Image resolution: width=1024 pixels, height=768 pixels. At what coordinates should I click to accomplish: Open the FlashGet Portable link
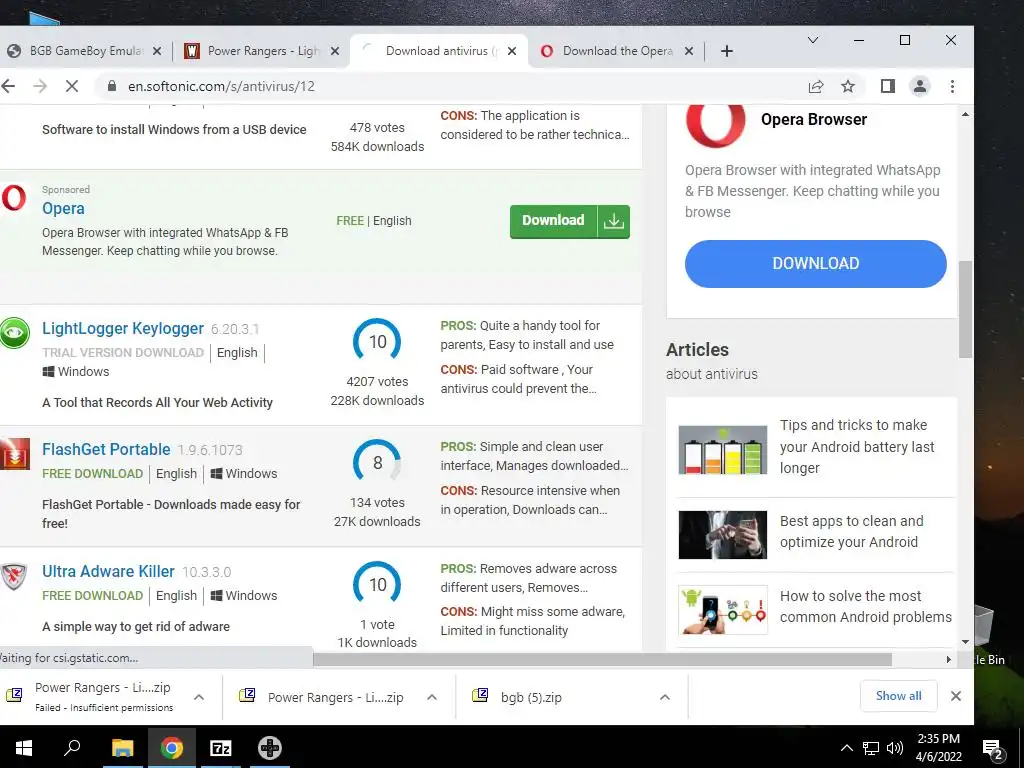pos(106,449)
